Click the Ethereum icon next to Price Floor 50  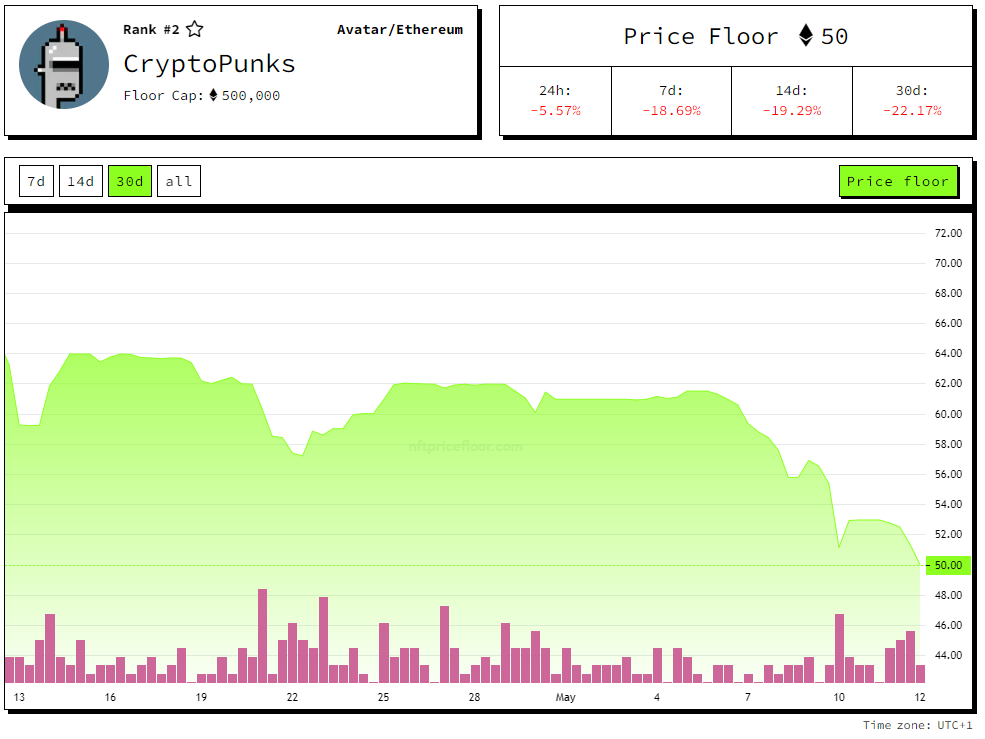point(806,37)
